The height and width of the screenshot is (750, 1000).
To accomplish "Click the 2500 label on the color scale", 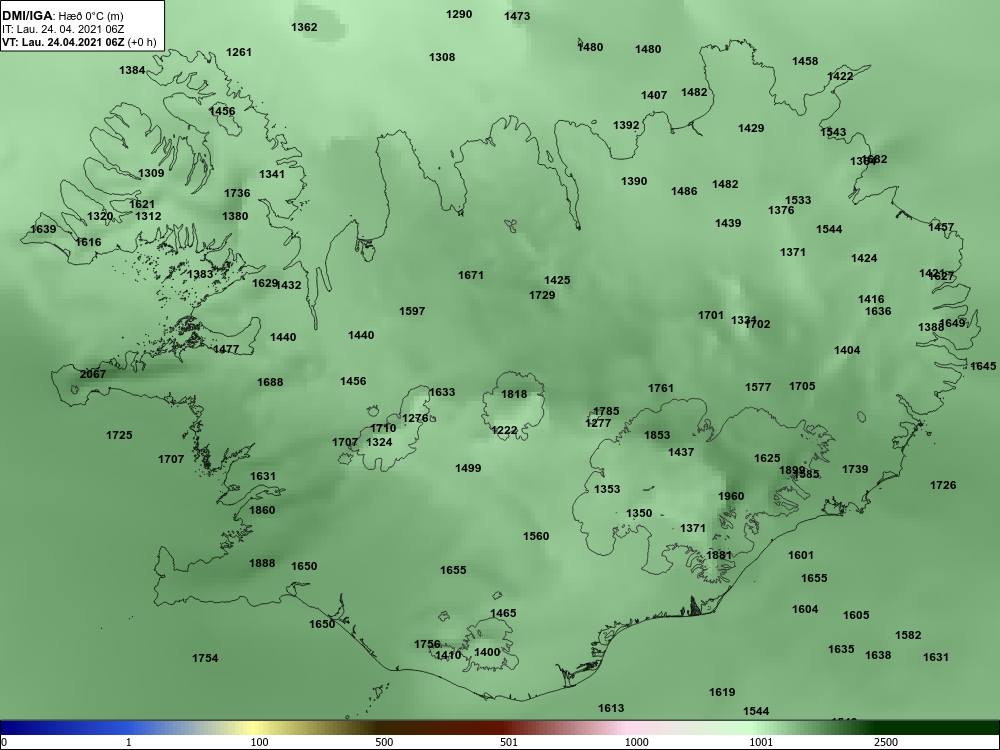I will (x=886, y=742).
